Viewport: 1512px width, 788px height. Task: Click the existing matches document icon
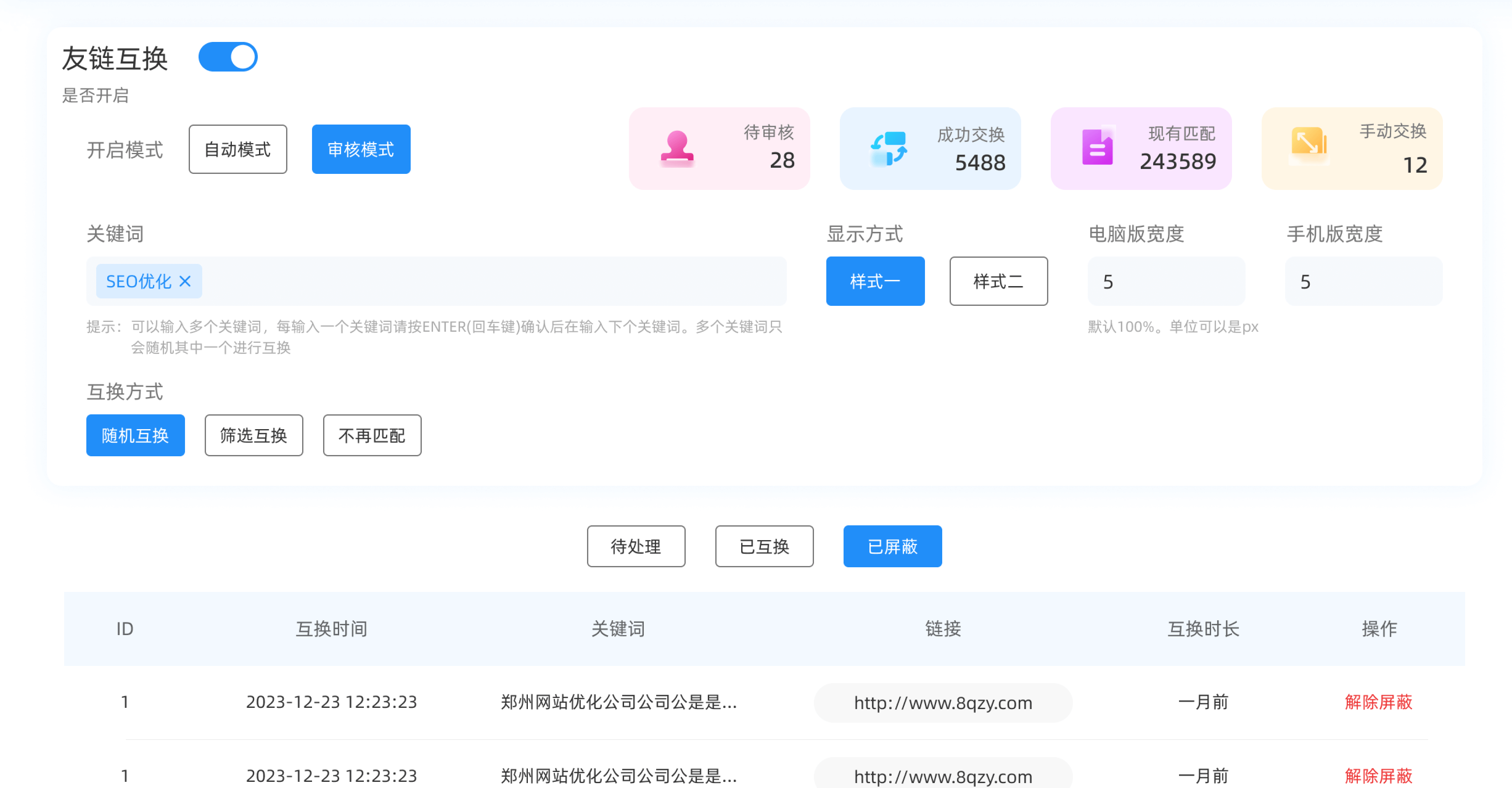(1098, 147)
